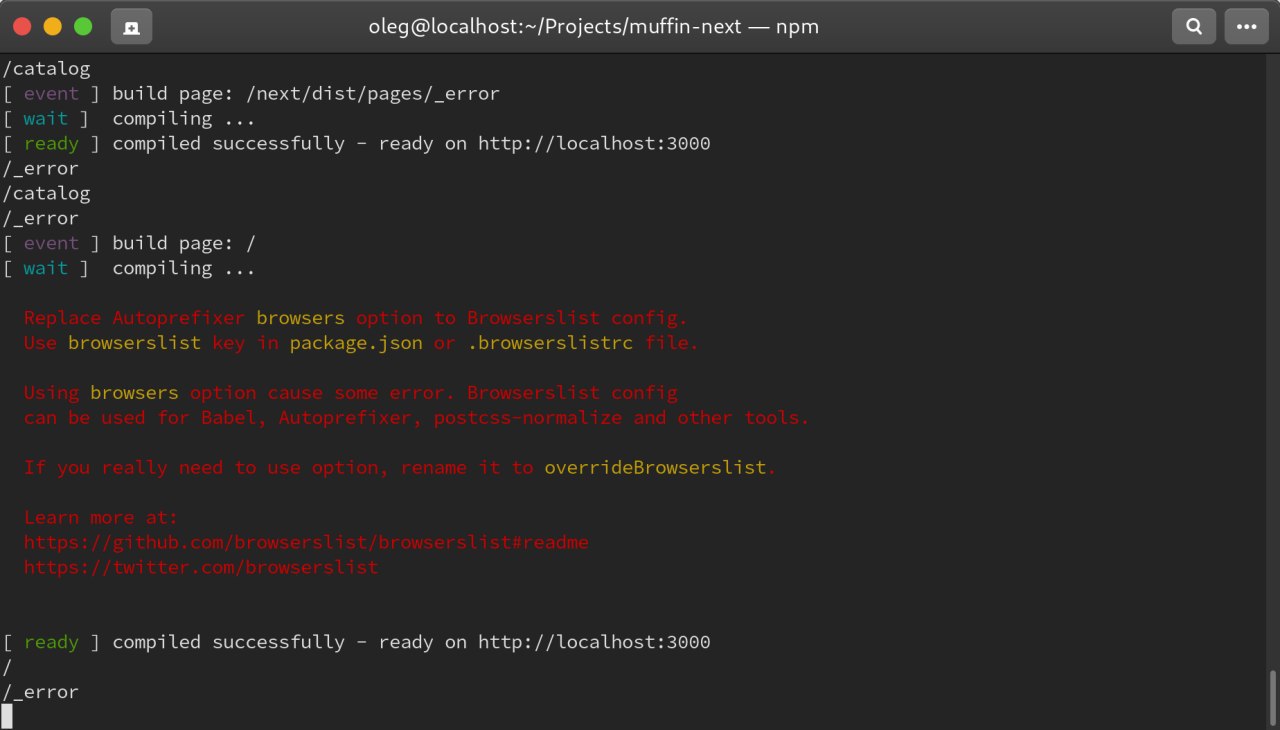Image resolution: width=1280 pixels, height=730 pixels.
Task: Open the GitHub browserslist readme link
Action: click(x=306, y=542)
